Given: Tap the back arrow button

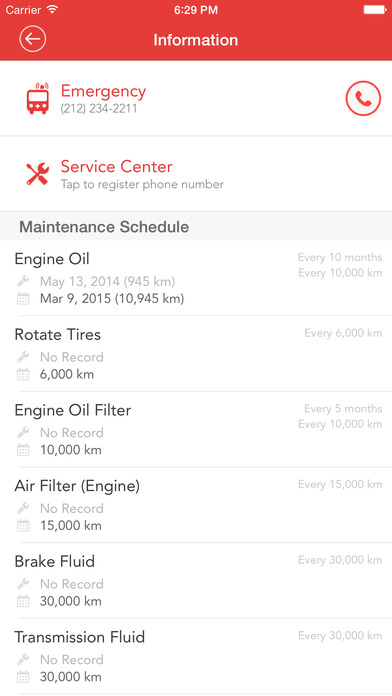Looking at the screenshot, I should (x=32, y=39).
